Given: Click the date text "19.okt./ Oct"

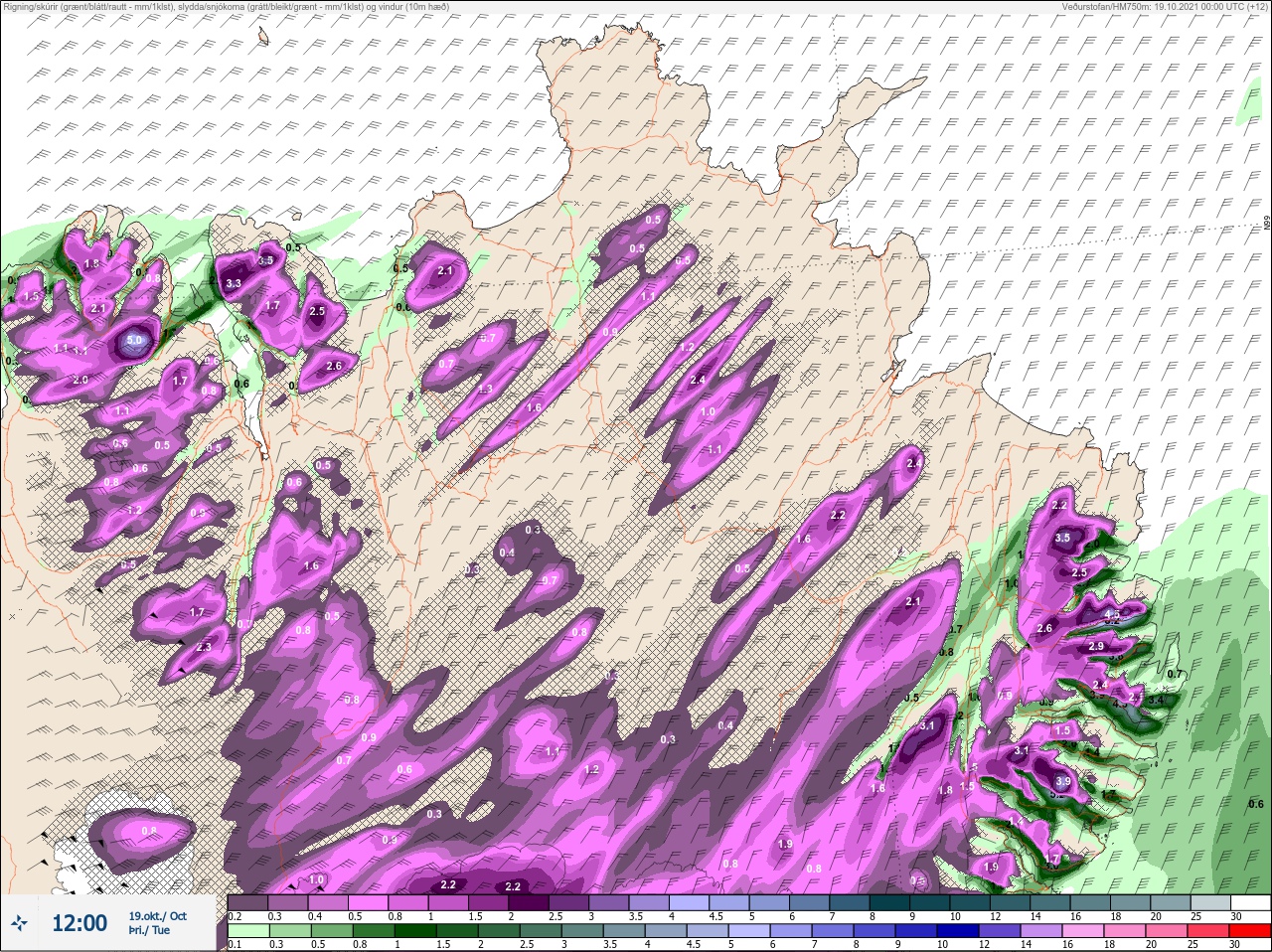Looking at the screenshot, I should point(157,916).
